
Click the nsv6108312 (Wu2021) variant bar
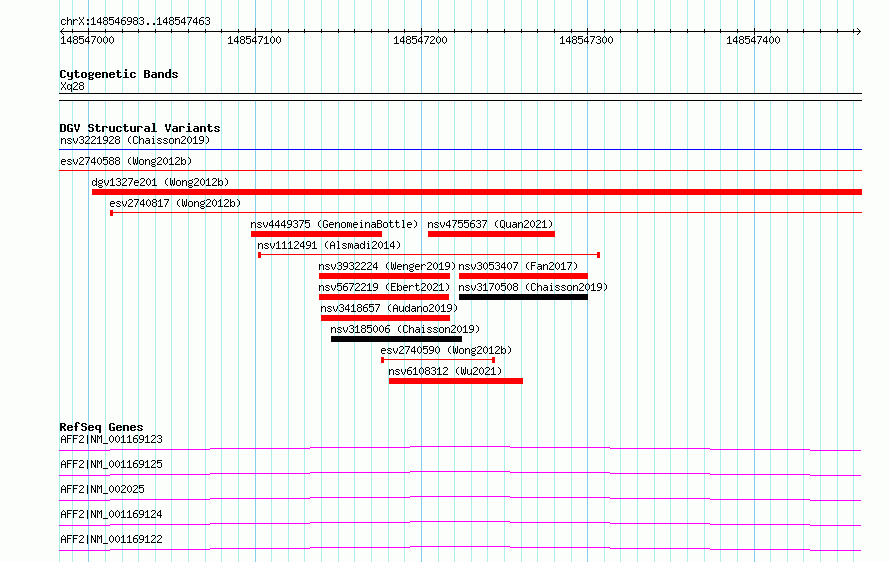pos(456,381)
